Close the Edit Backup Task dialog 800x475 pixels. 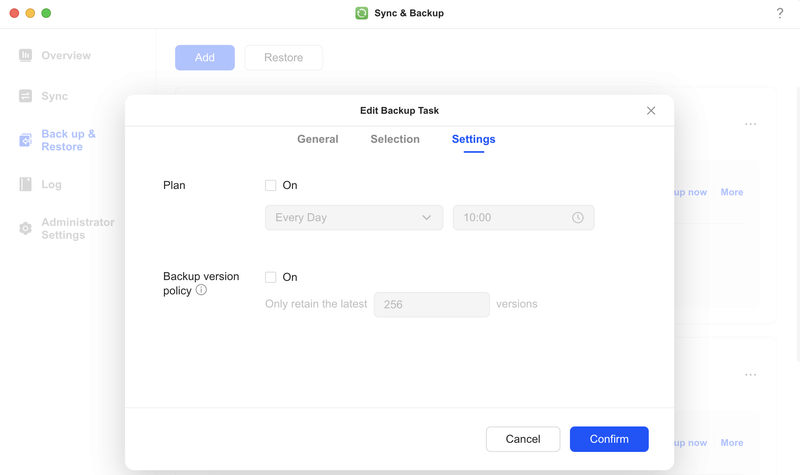[x=651, y=111]
